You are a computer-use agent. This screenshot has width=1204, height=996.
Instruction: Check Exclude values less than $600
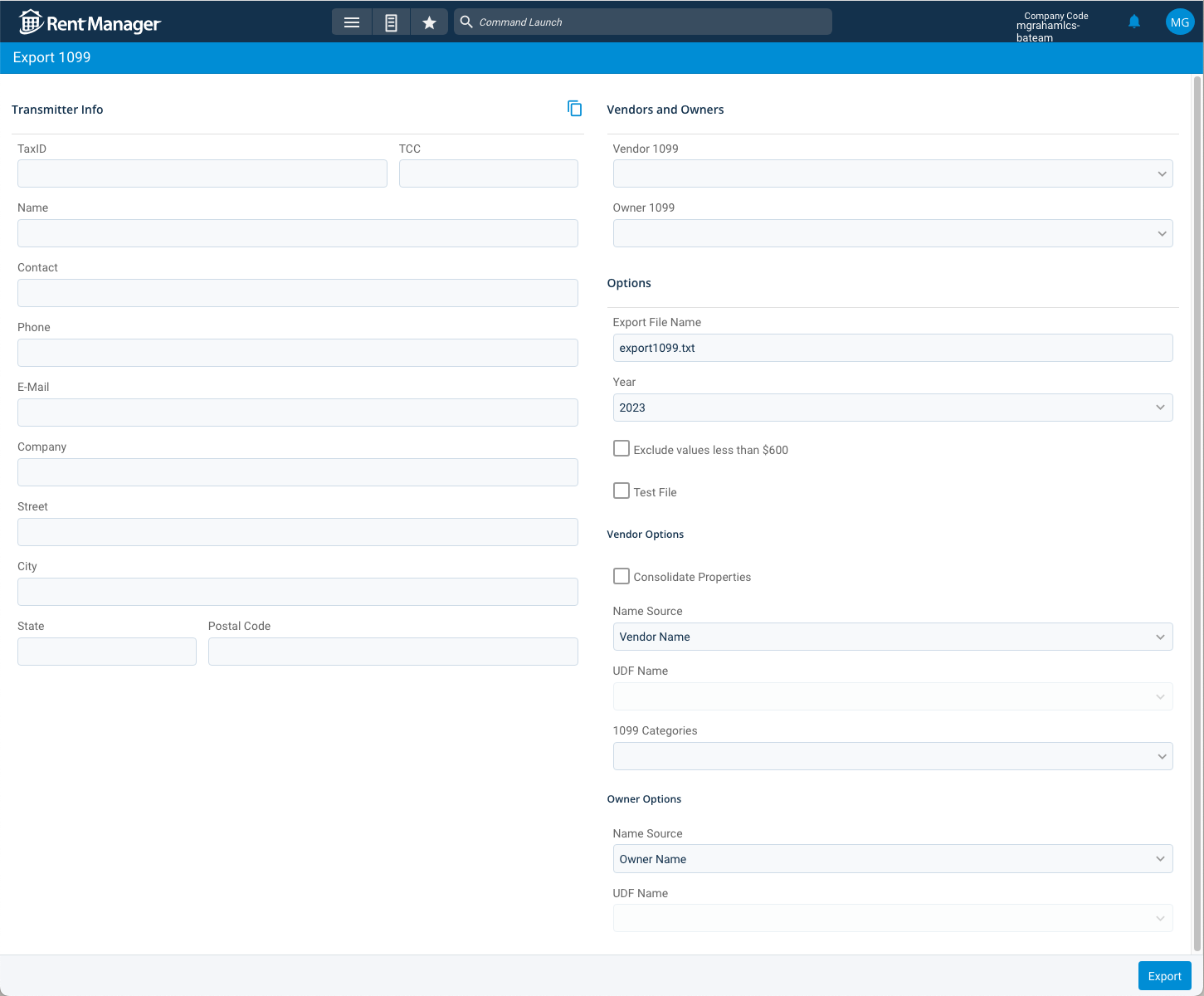621,448
